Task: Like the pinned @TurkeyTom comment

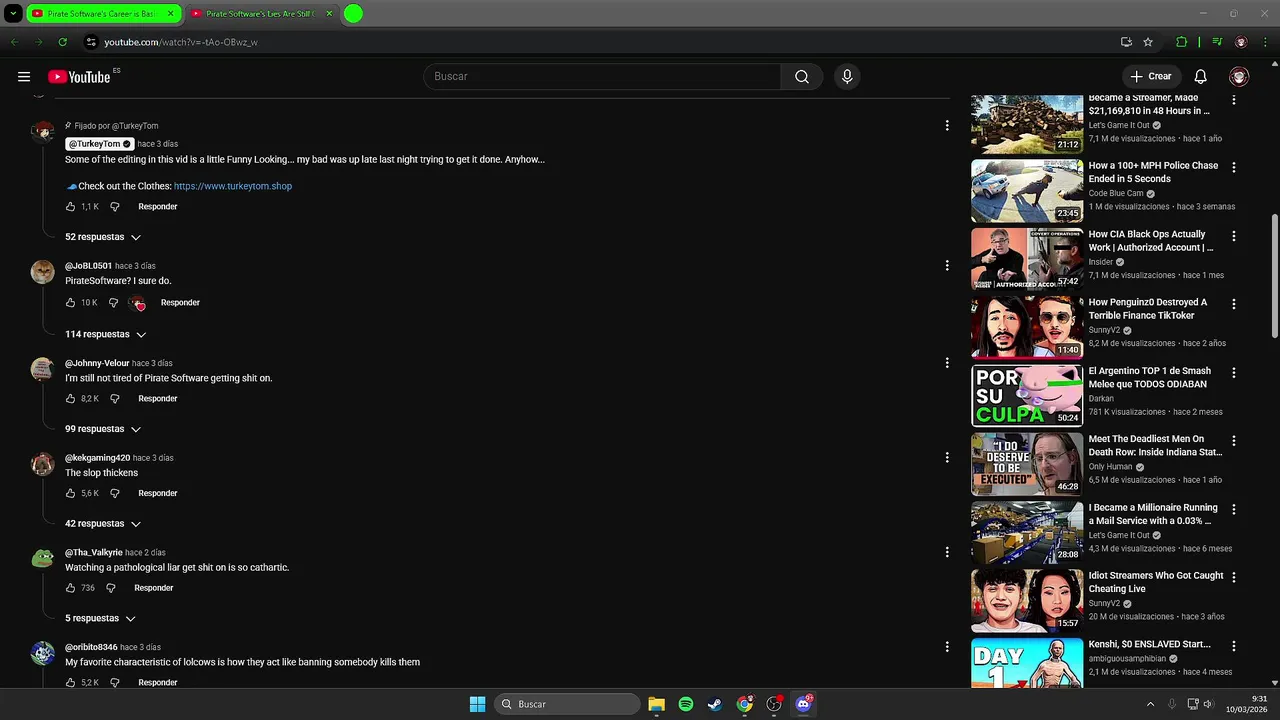Action: (70, 207)
